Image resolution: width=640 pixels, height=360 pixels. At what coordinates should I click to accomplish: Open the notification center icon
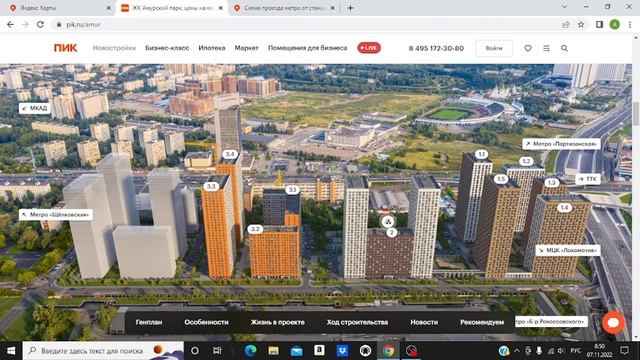(x=624, y=351)
